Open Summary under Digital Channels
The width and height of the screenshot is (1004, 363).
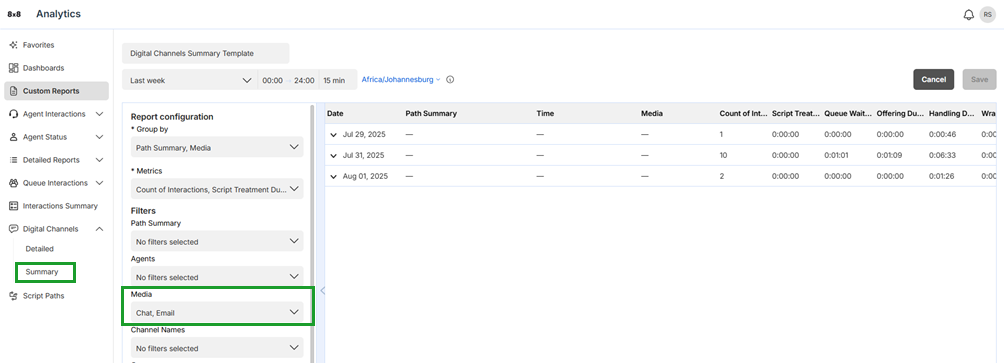pyautogui.click(x=42, y=272)
